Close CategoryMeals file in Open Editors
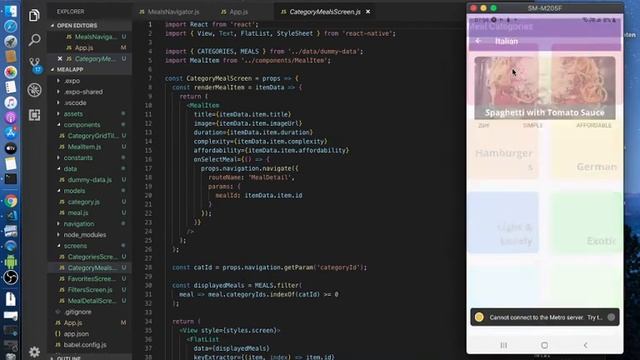640x360 pixels. click(60, 59)
